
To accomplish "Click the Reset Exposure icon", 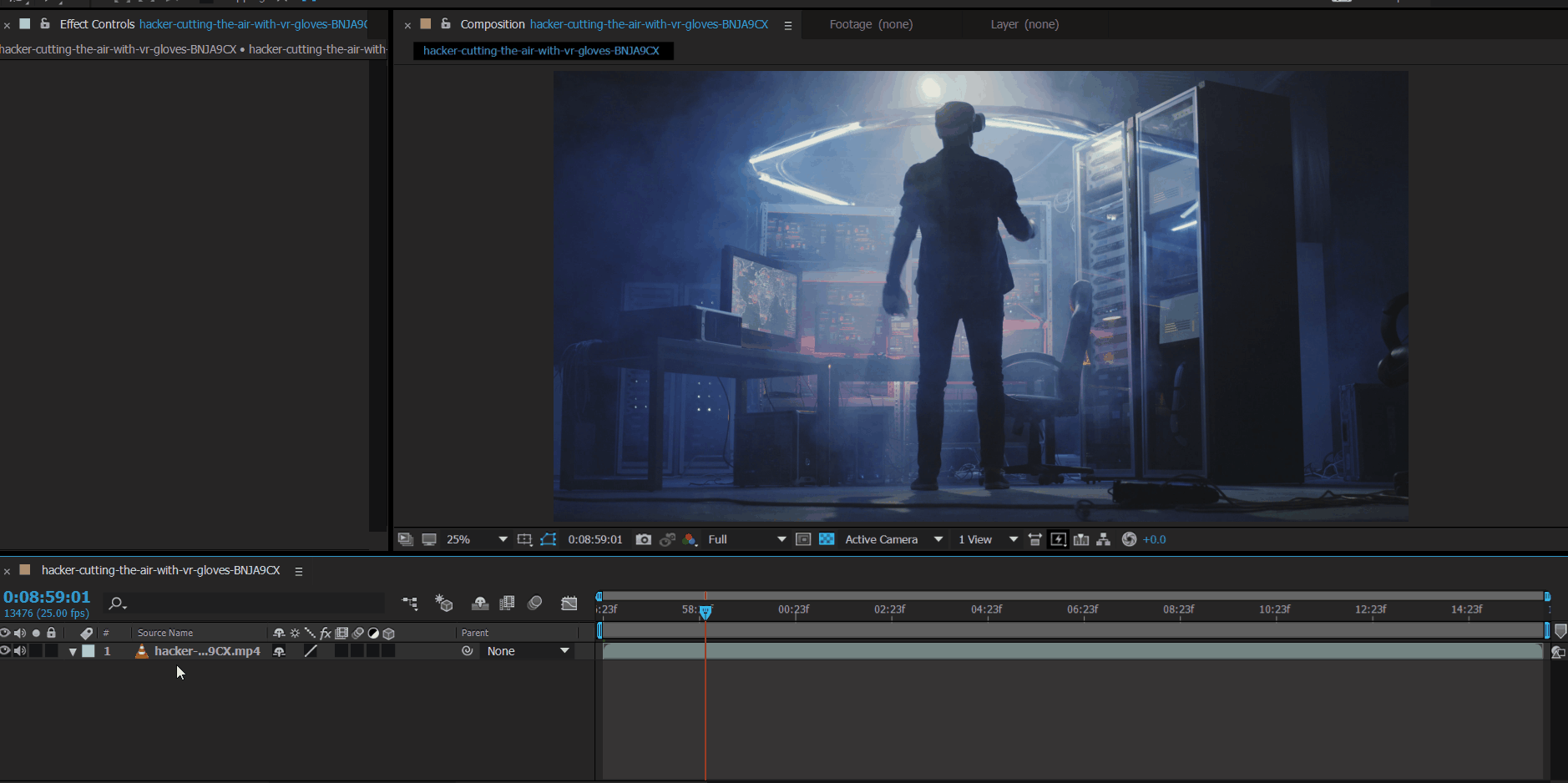I will point(1129,539).
